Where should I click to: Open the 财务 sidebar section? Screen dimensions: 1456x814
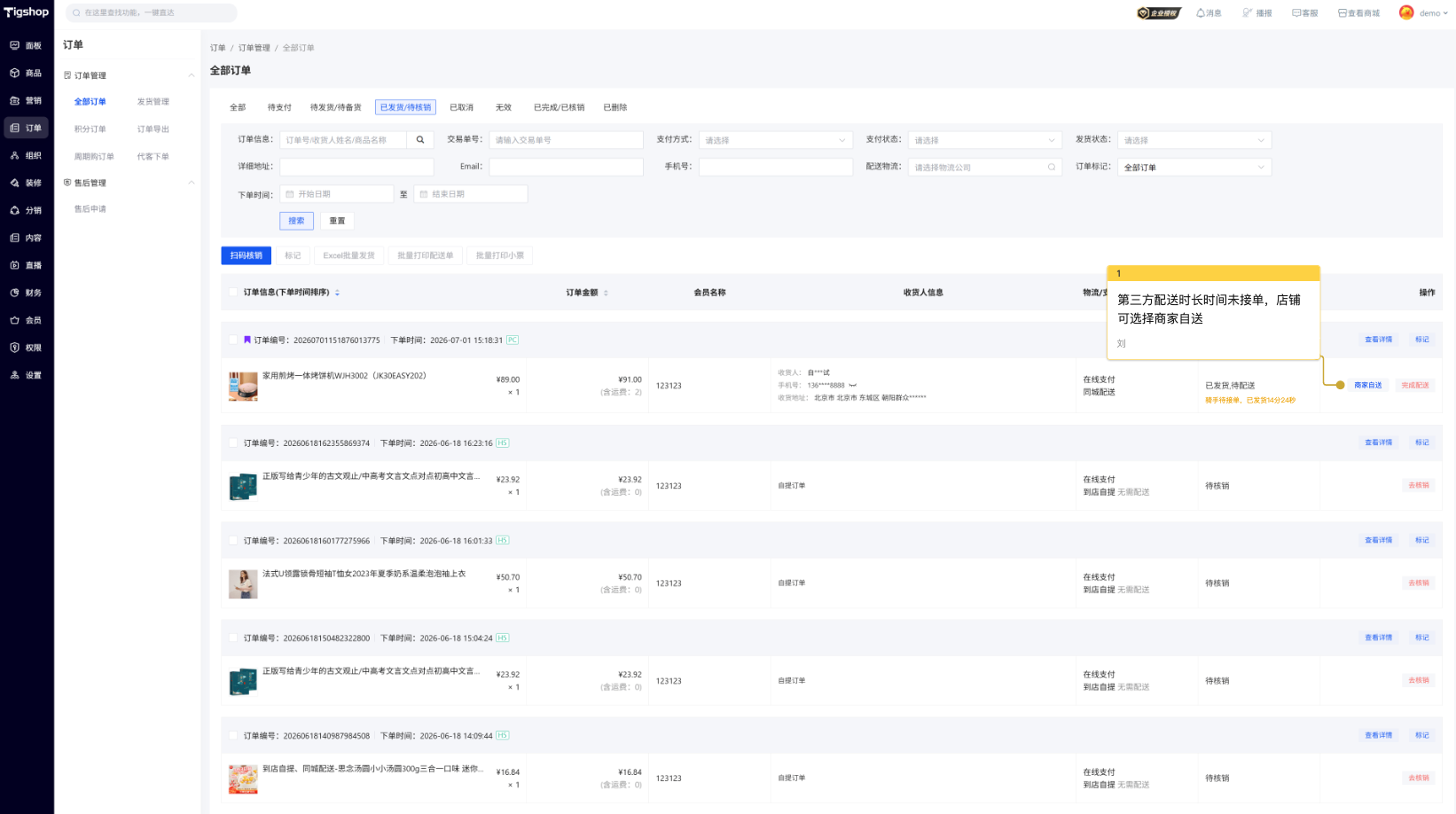click(x=26, y=293)
